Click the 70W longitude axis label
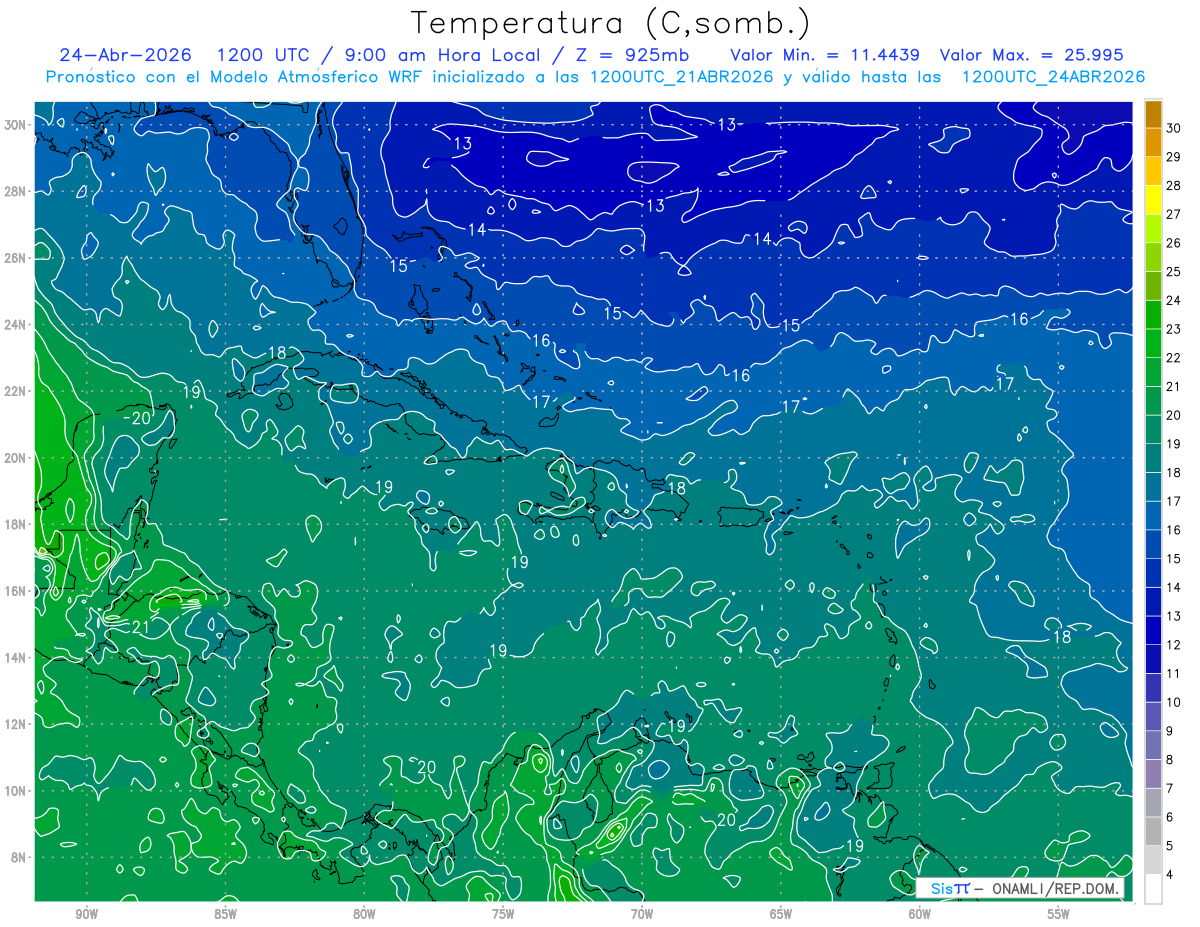Viewport: 1200px width, 927px height. (642, 913)
